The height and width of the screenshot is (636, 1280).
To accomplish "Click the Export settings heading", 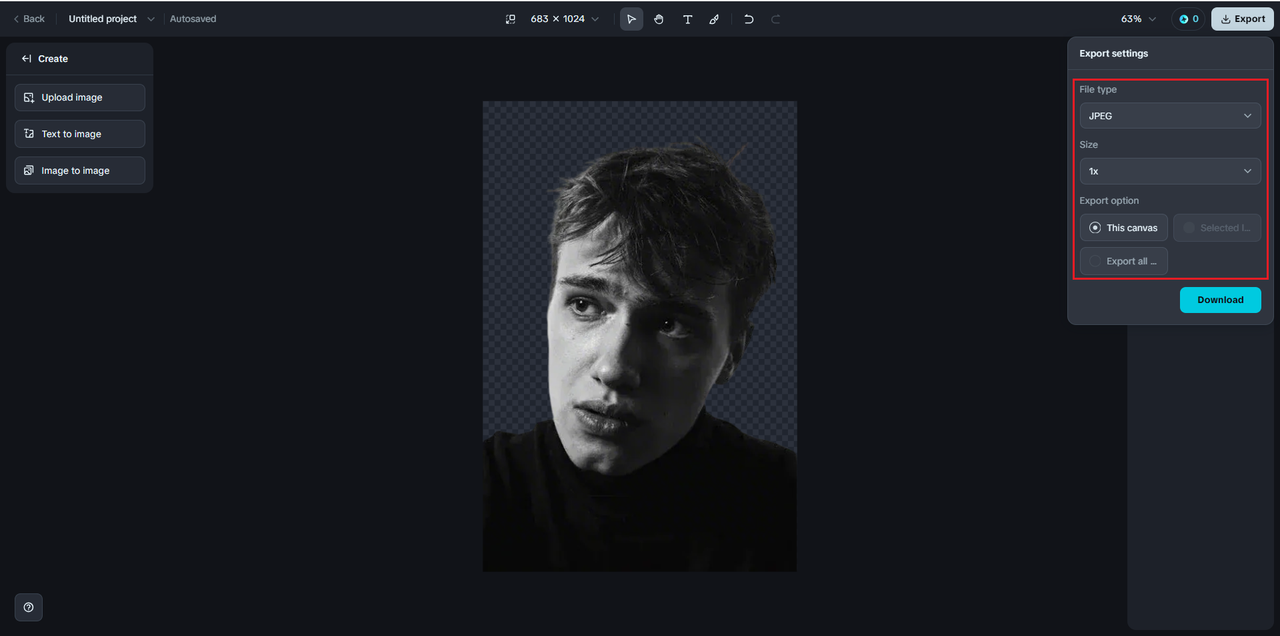I will pyautogui.click(x=1114, y=54).
